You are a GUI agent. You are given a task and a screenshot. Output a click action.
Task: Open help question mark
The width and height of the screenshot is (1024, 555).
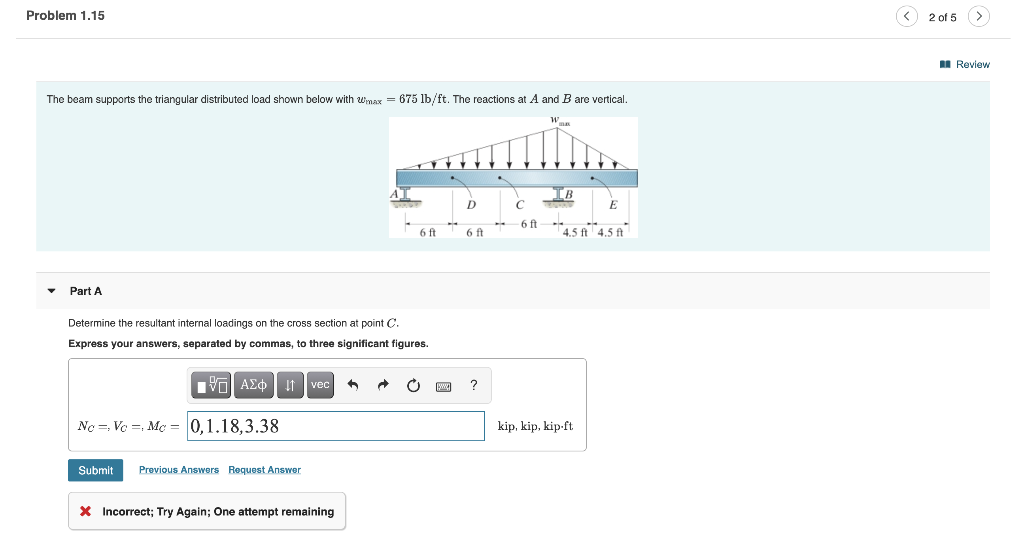pyautogui.click(x=474, y=385)
